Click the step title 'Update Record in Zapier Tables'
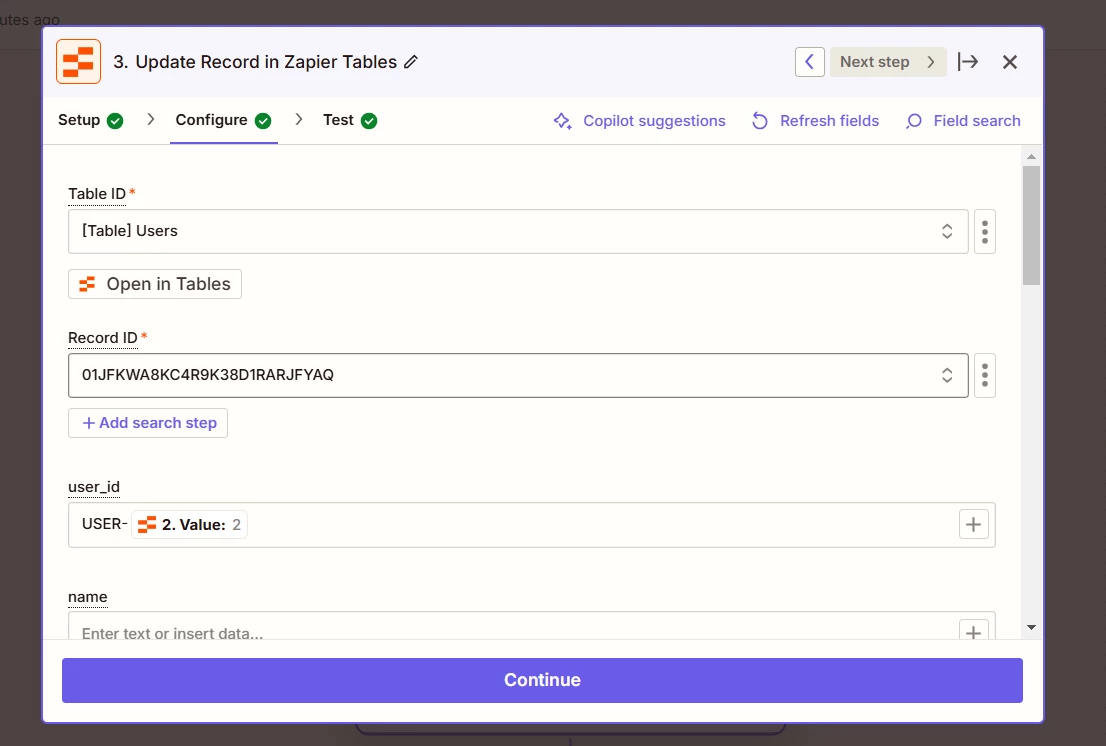 266,62
